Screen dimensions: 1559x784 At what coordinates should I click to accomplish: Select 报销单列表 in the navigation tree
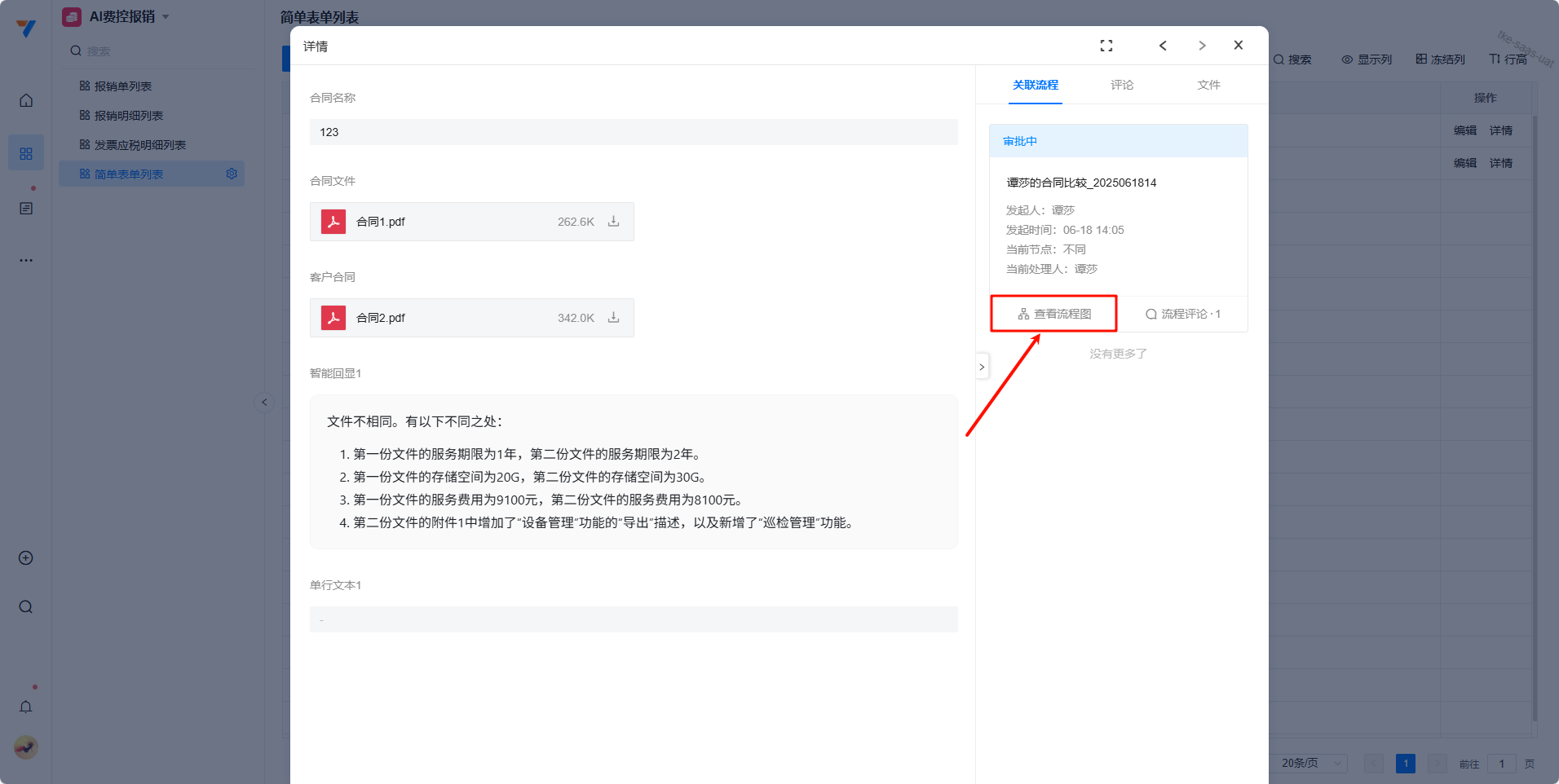pyautogui.click(x=122, y=86)
